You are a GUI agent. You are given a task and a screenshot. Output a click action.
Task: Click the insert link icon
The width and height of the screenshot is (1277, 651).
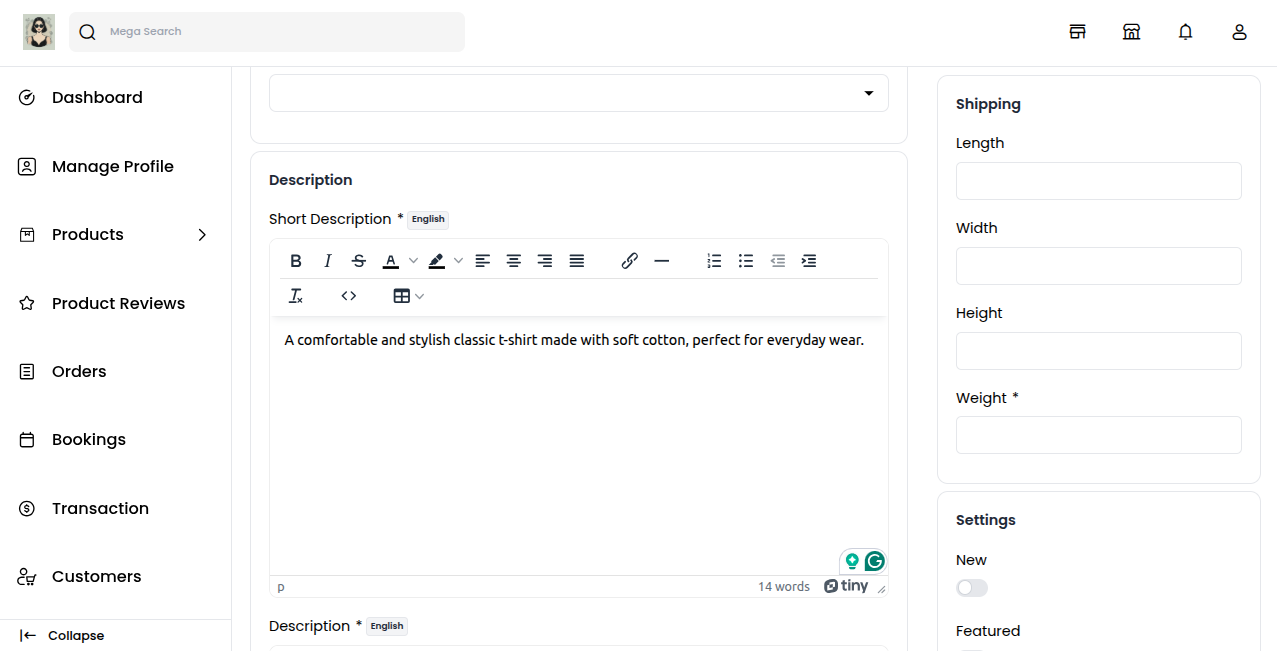coord(629,261)
